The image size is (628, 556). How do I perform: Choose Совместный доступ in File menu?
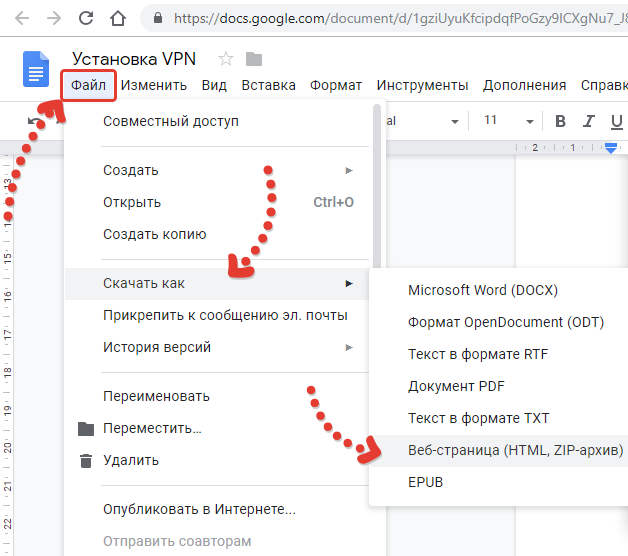click(x=217, y=121)
